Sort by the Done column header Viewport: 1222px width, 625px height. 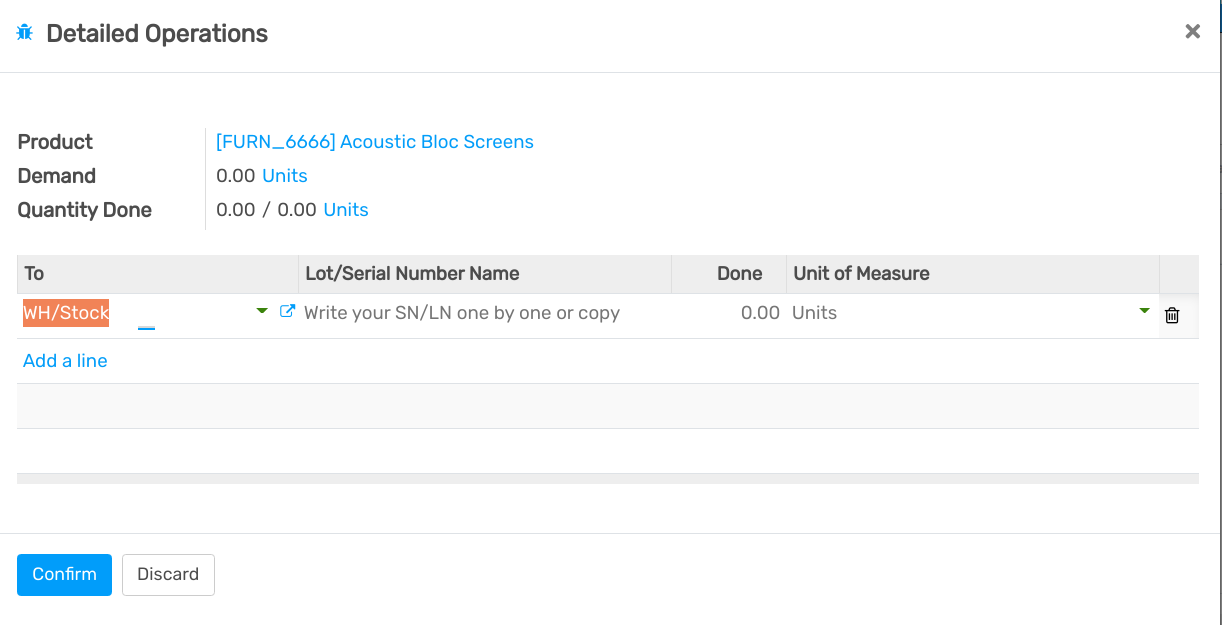739,274
